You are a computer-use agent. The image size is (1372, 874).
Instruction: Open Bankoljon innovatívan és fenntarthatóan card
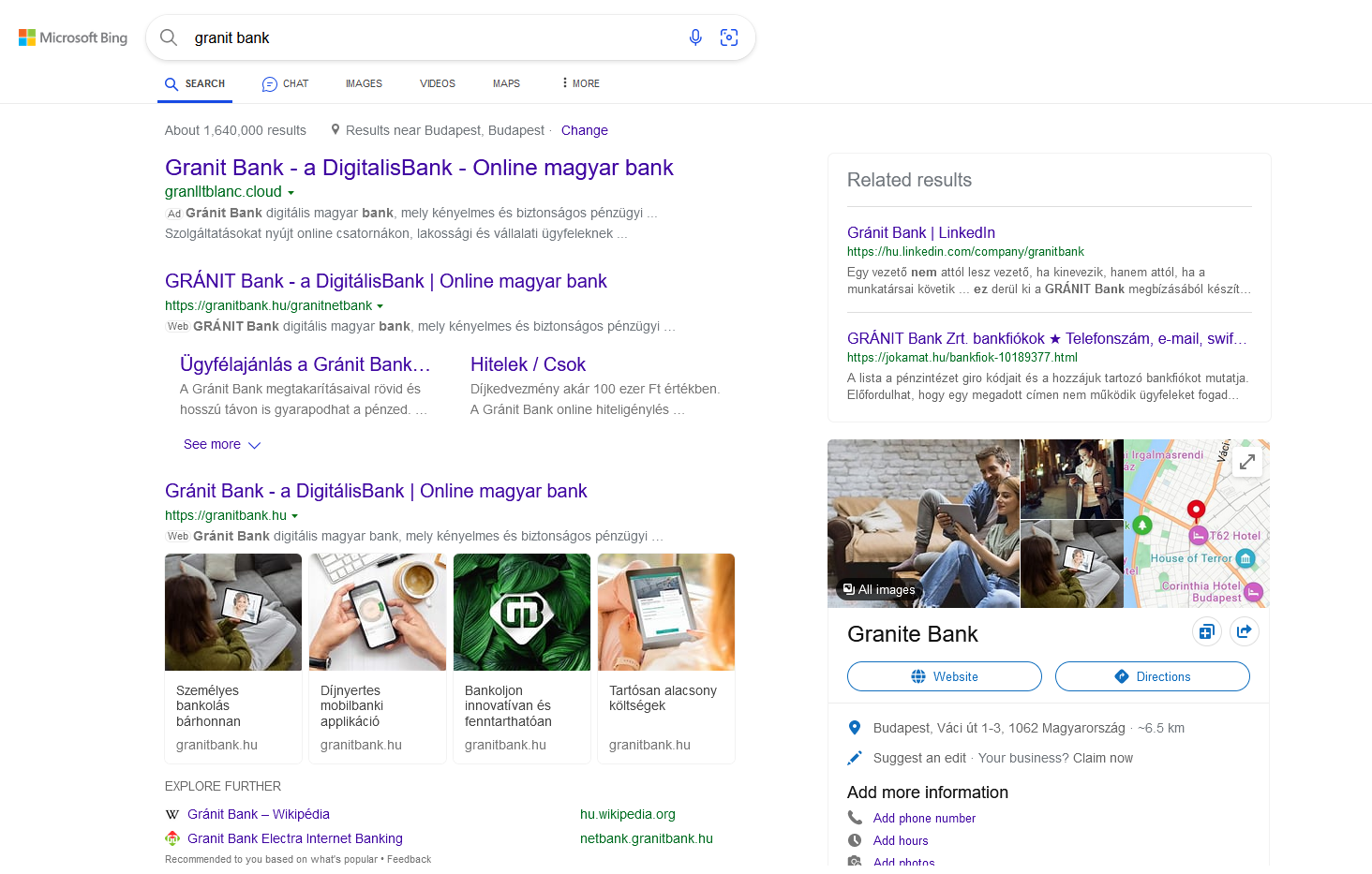point(522,659)
